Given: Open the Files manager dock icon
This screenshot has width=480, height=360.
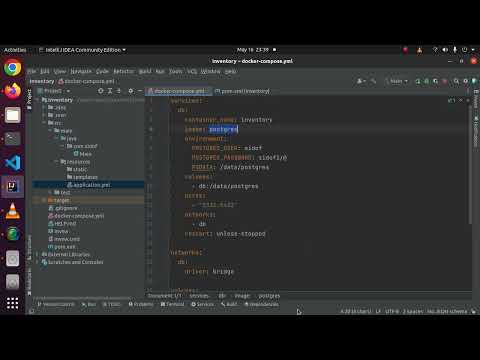Looking at the screenshot, I should (x=12, y=115).
